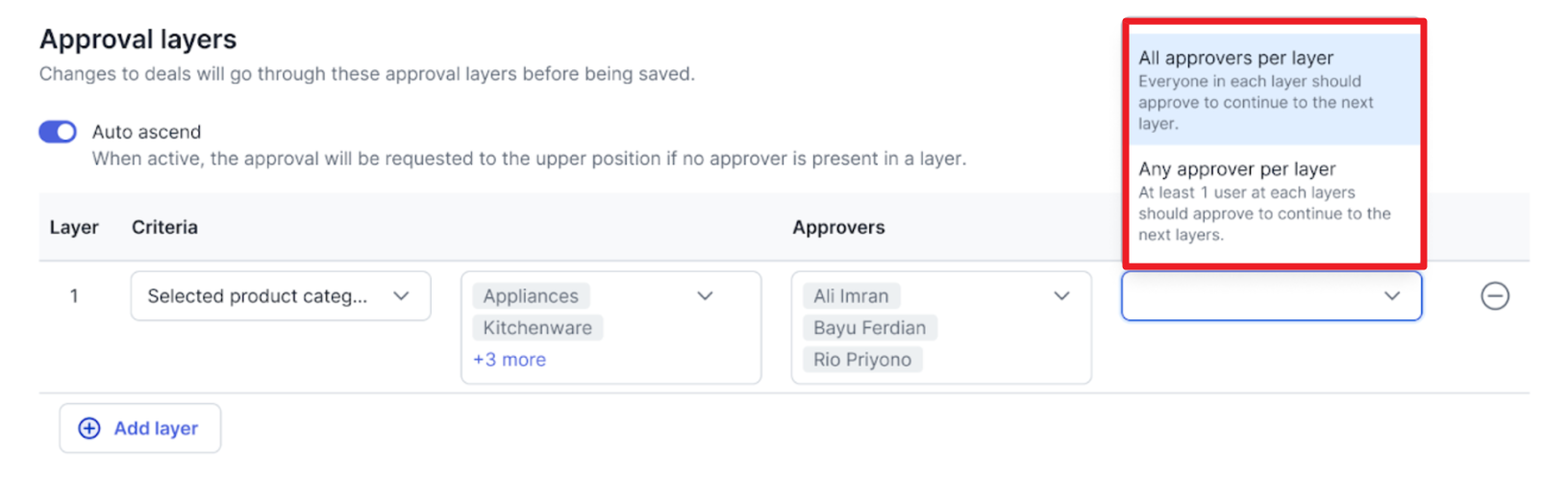
Task: Click the Criteria column header
Action: (x=164, y=227)
